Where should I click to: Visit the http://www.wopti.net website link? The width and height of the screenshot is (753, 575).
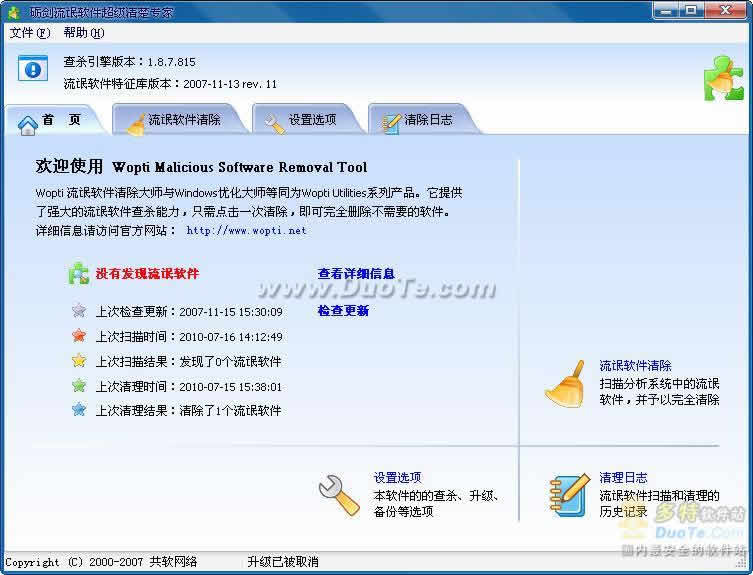[x=246, y=231]
